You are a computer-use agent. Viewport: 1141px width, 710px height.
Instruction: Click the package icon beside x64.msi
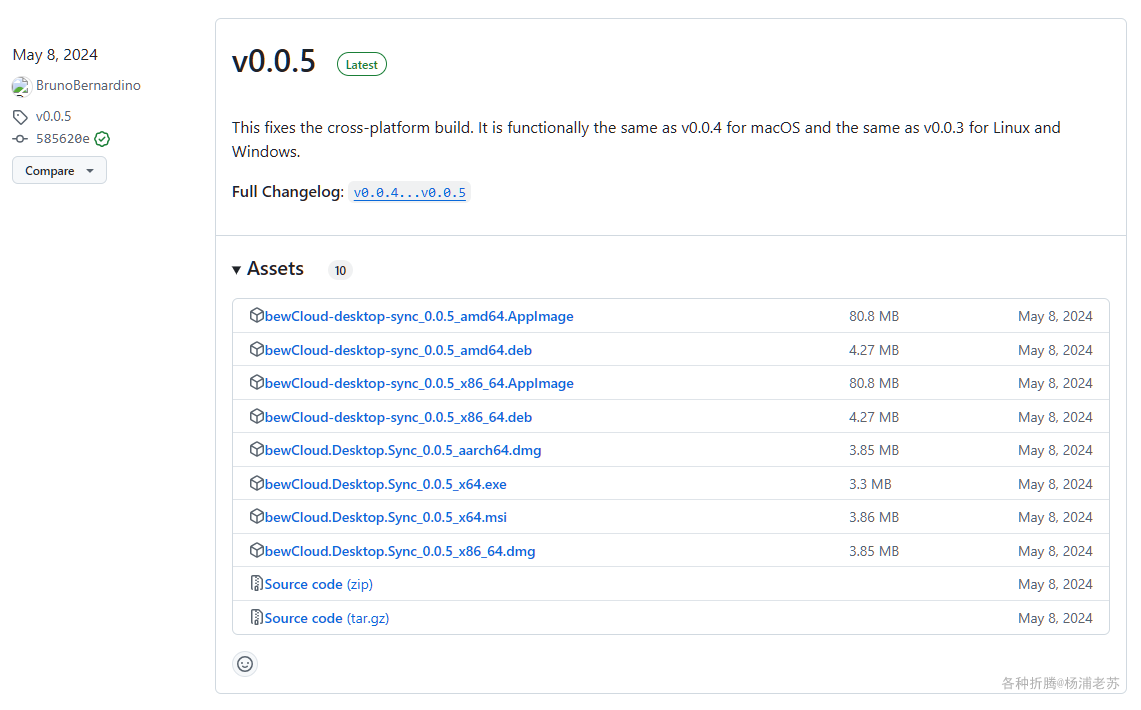[x=256, y=516]
